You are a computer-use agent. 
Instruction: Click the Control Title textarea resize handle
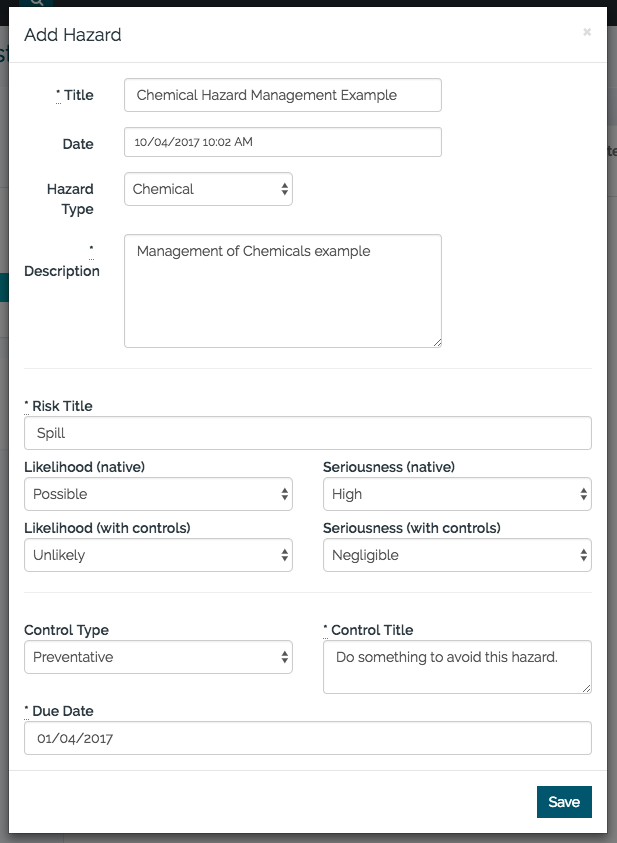(x=587, y=688)
